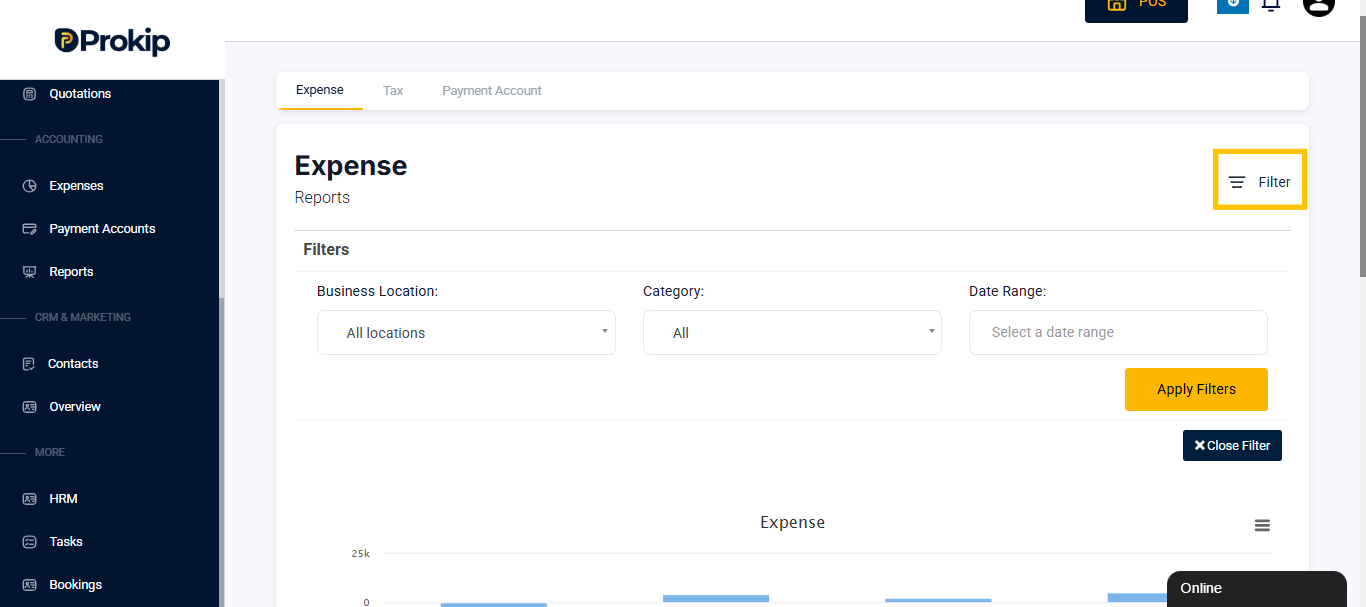This screenshot has height=607, width=1366.
Task: Click the Bookings sidebar icon
Action: coord(29,585)
